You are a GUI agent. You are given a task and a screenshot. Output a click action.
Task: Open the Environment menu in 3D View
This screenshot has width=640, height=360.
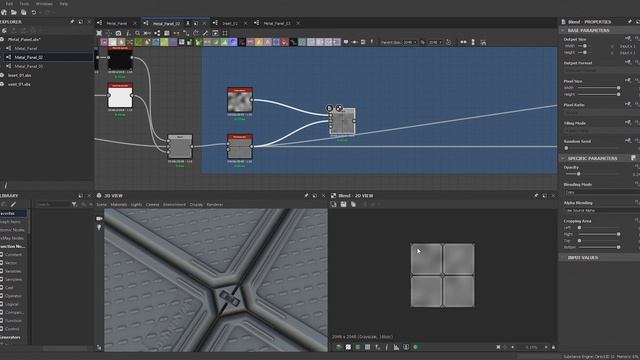pyautogui.click(x=174, y=204)
